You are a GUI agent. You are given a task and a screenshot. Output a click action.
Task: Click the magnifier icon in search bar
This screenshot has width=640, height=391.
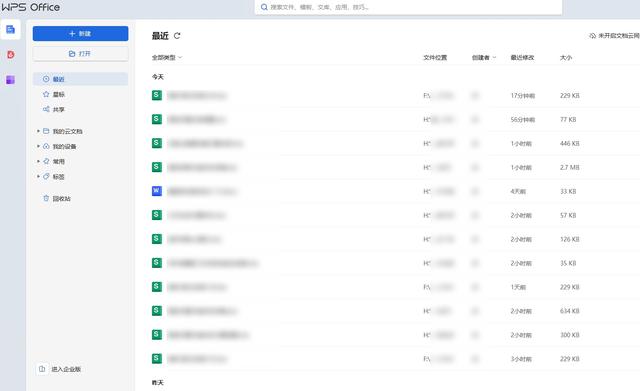[x=264, y=7]
